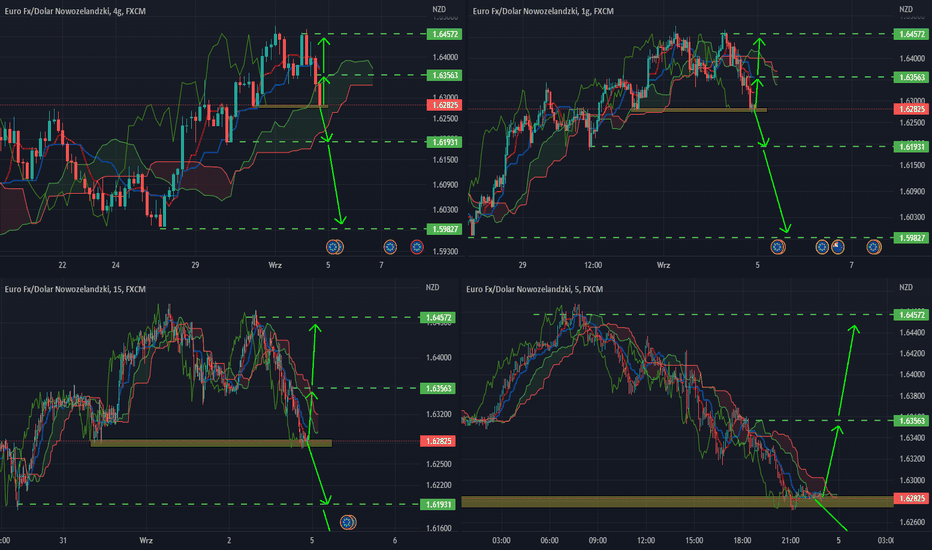This screenshot has width=932, height=550.
Task: Select the gold support zone in 5-minute chart
Action: 677,502
